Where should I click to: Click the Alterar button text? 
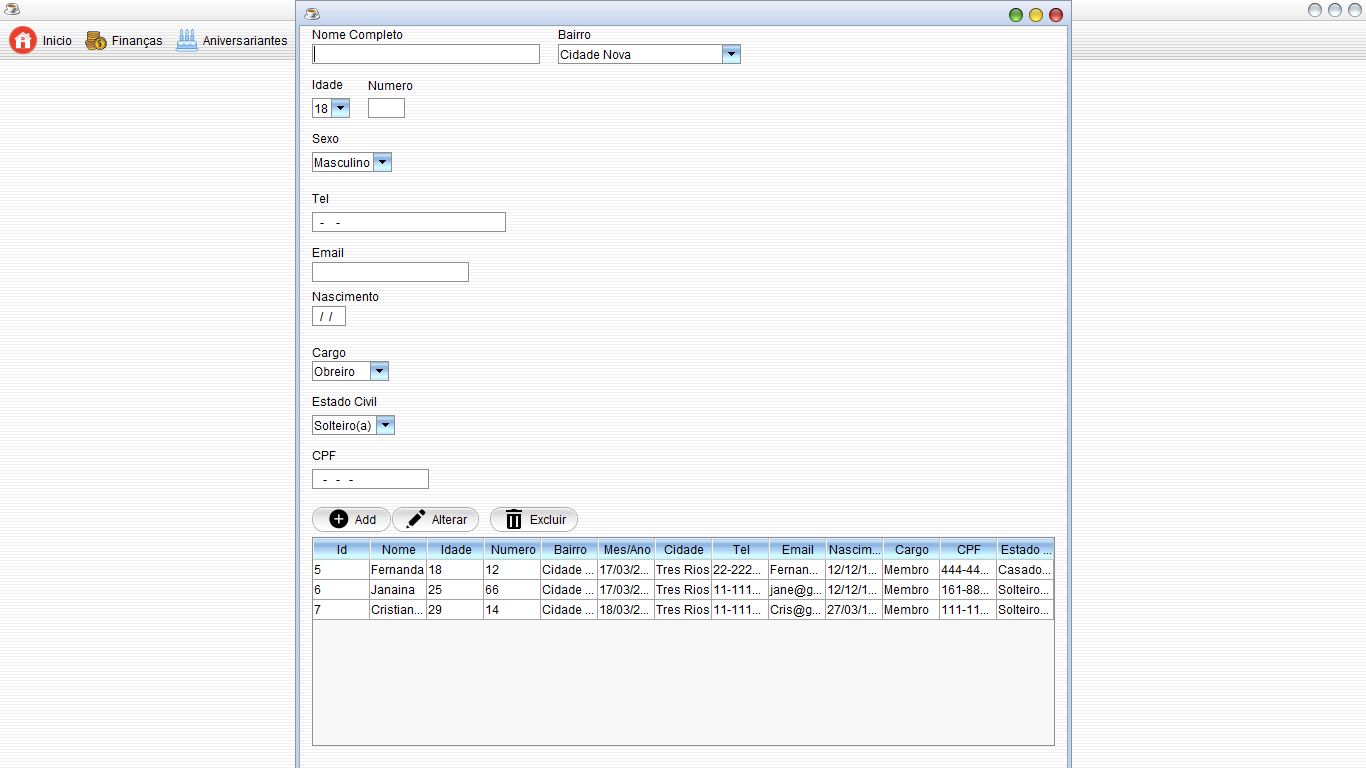point(449,520)
